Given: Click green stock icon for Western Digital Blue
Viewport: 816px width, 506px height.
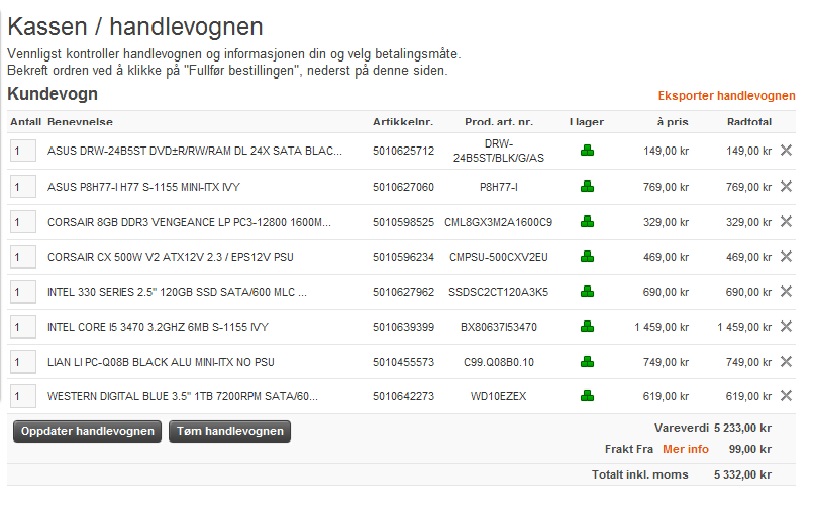Looking at the screenshot, I should point(588,396).
